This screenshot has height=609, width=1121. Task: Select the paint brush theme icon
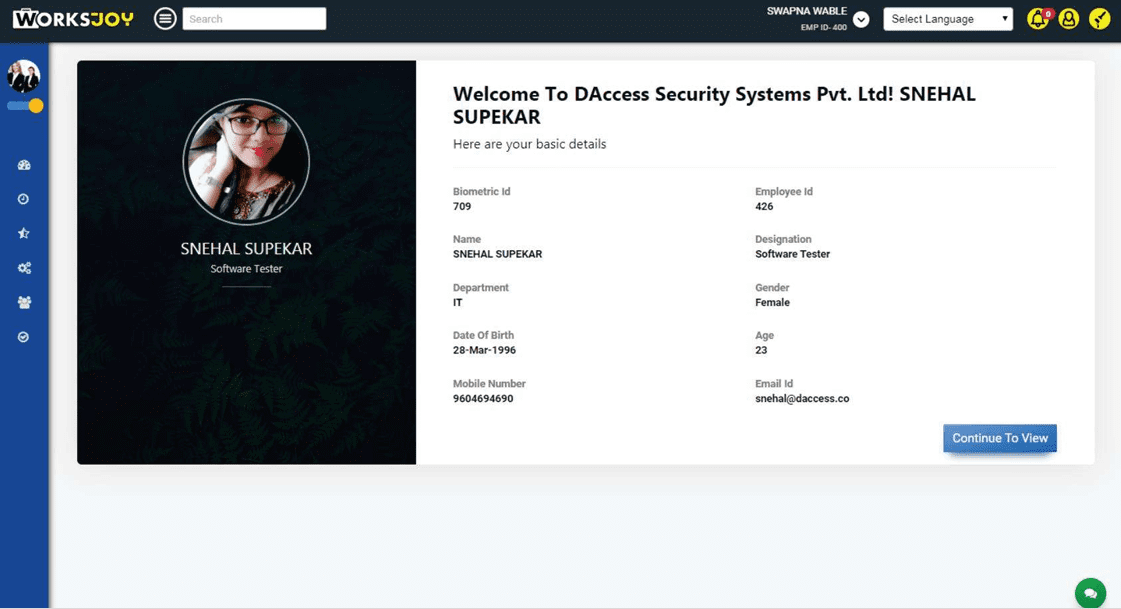1099,19
